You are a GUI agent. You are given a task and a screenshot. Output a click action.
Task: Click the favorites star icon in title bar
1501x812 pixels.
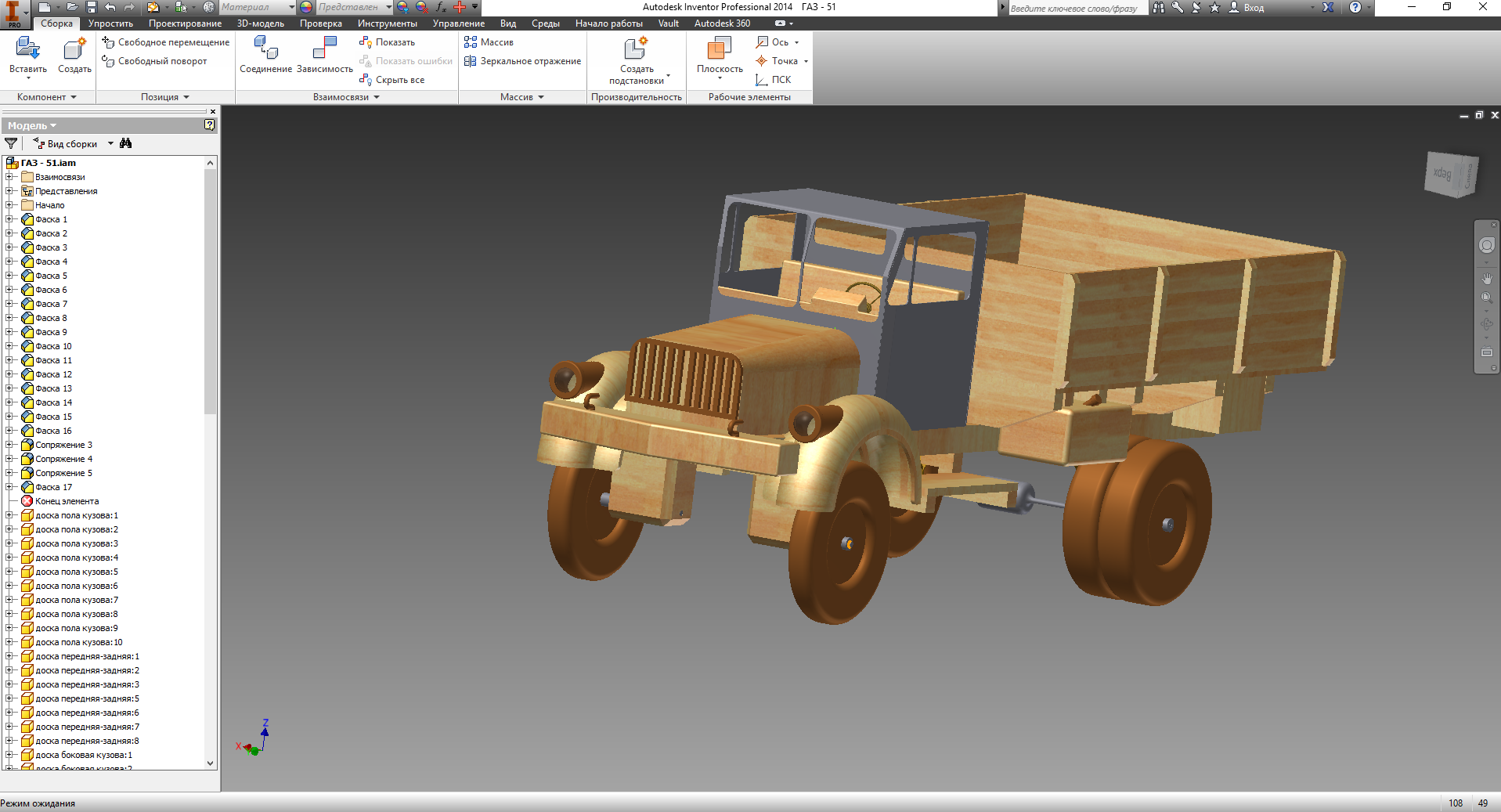(1214, 7)
